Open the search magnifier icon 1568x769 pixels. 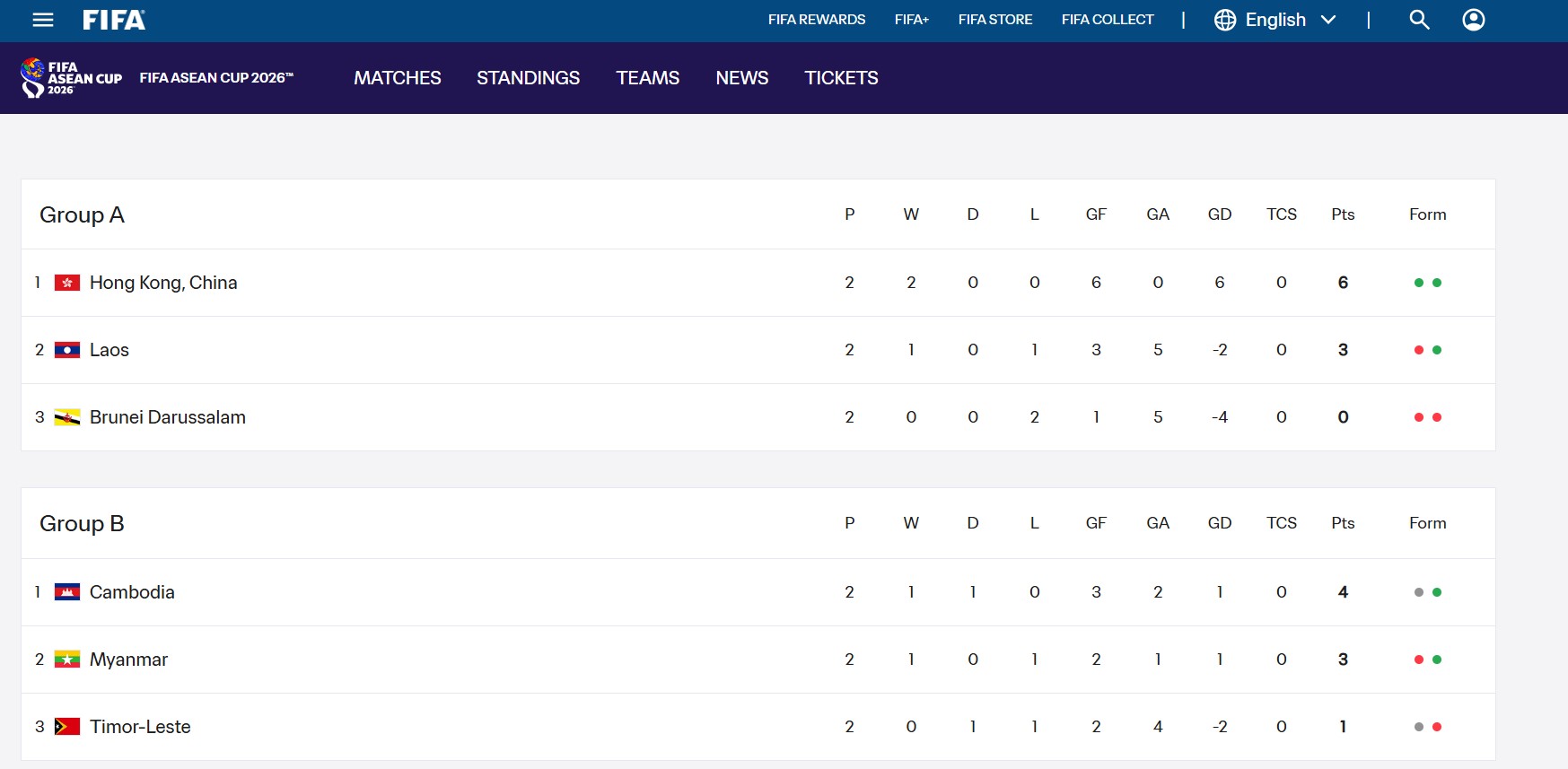(1419, 20)
